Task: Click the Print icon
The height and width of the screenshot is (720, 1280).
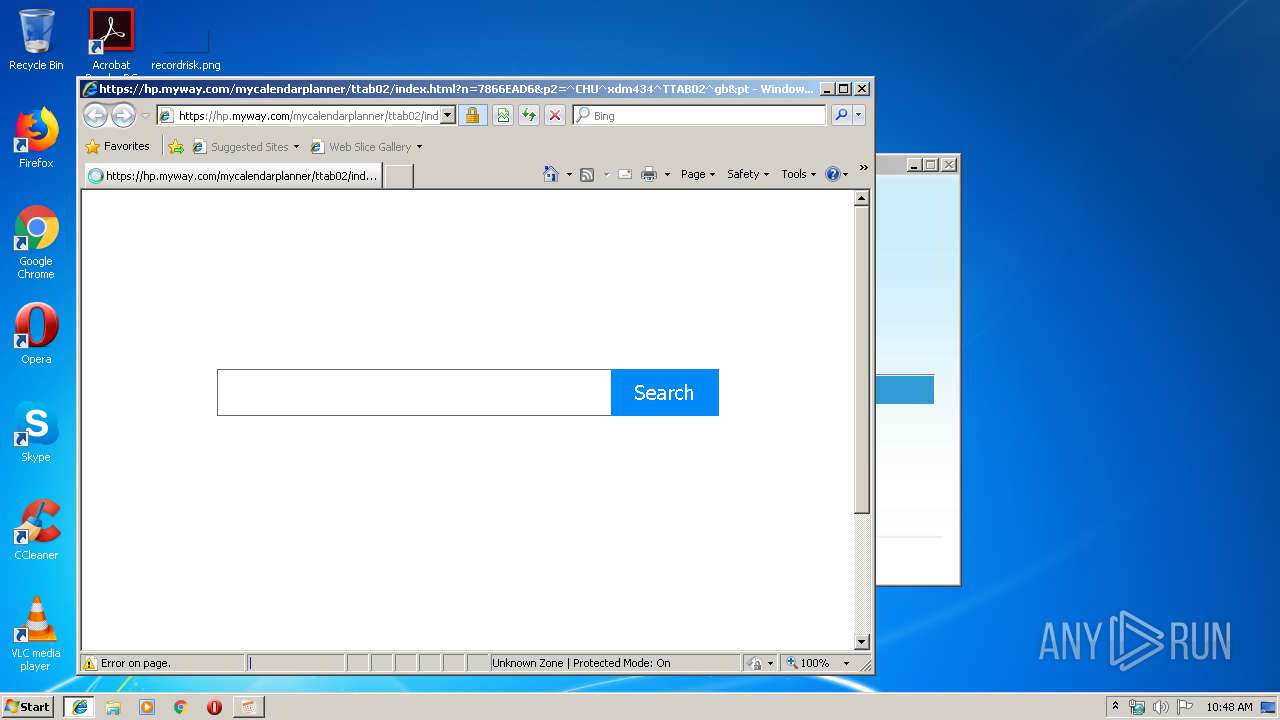Action: (x=649, y=174)
